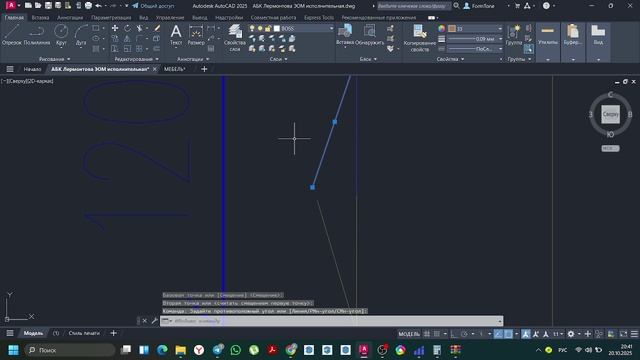Screen dimensions: 640x360
Task: Toggle the layer lock padlock icon
Action: coord(268,28)
